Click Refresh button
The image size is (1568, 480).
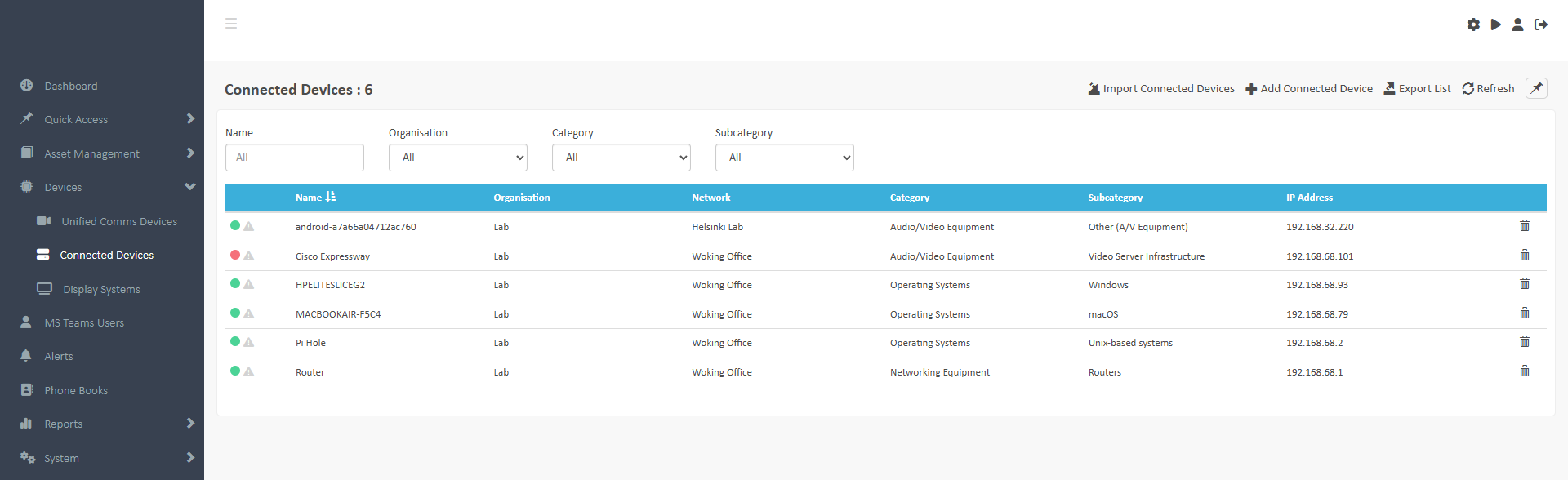click(x=1488, y=88)
